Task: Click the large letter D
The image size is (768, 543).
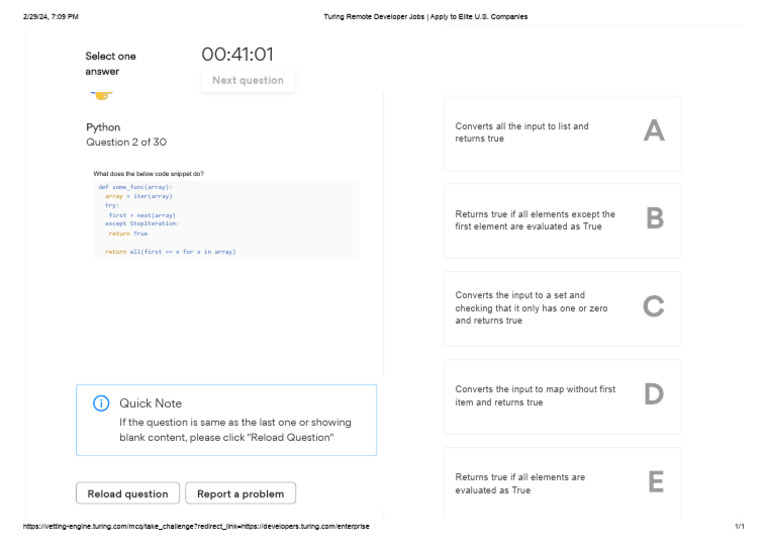Action: (x=654, y=395)
